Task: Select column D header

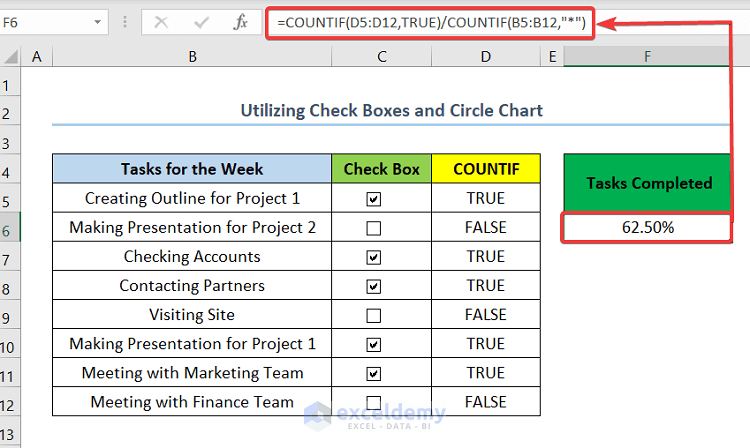Action: click(486, 57)
